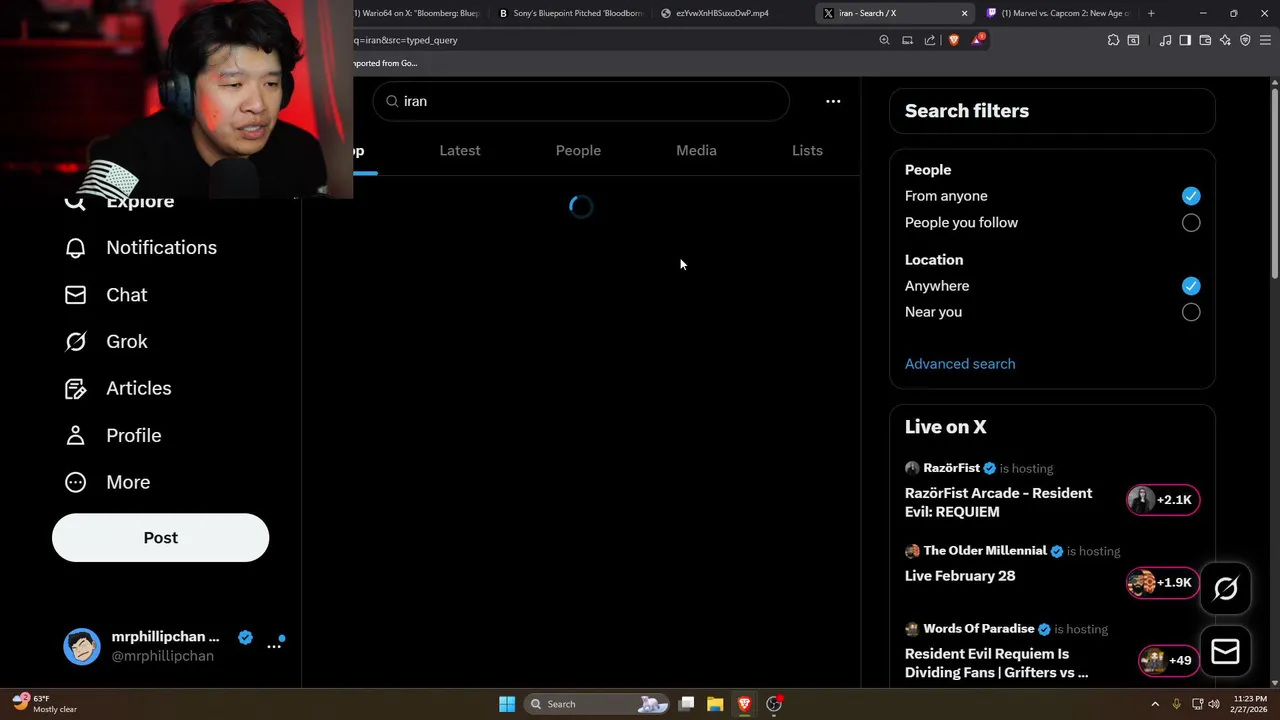Open search options three-dot menu
Image resolution: width=1280 pixels, height=720 pixels.
[x=833, y=101]
